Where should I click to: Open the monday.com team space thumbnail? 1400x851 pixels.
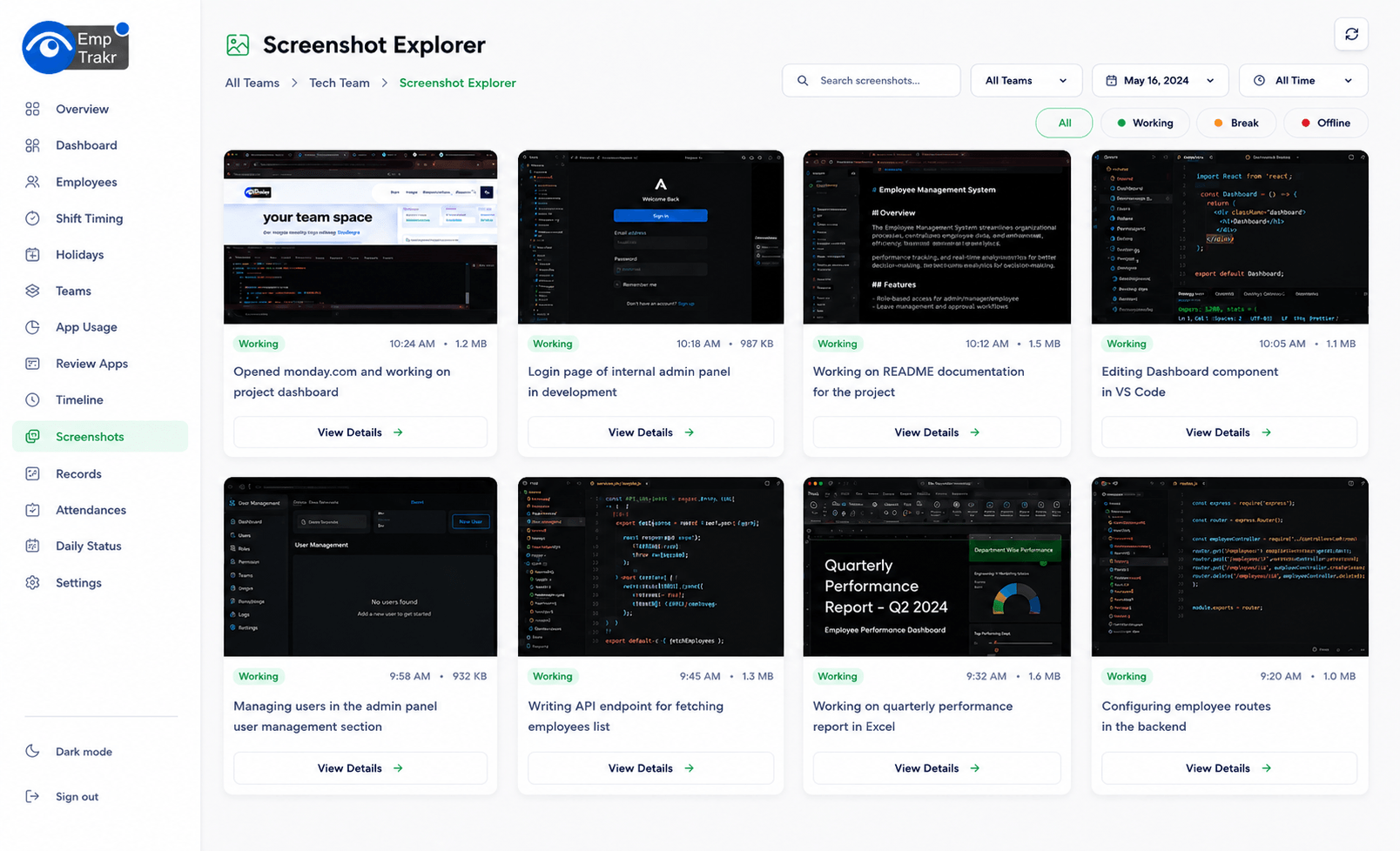[x=360, y=237]
